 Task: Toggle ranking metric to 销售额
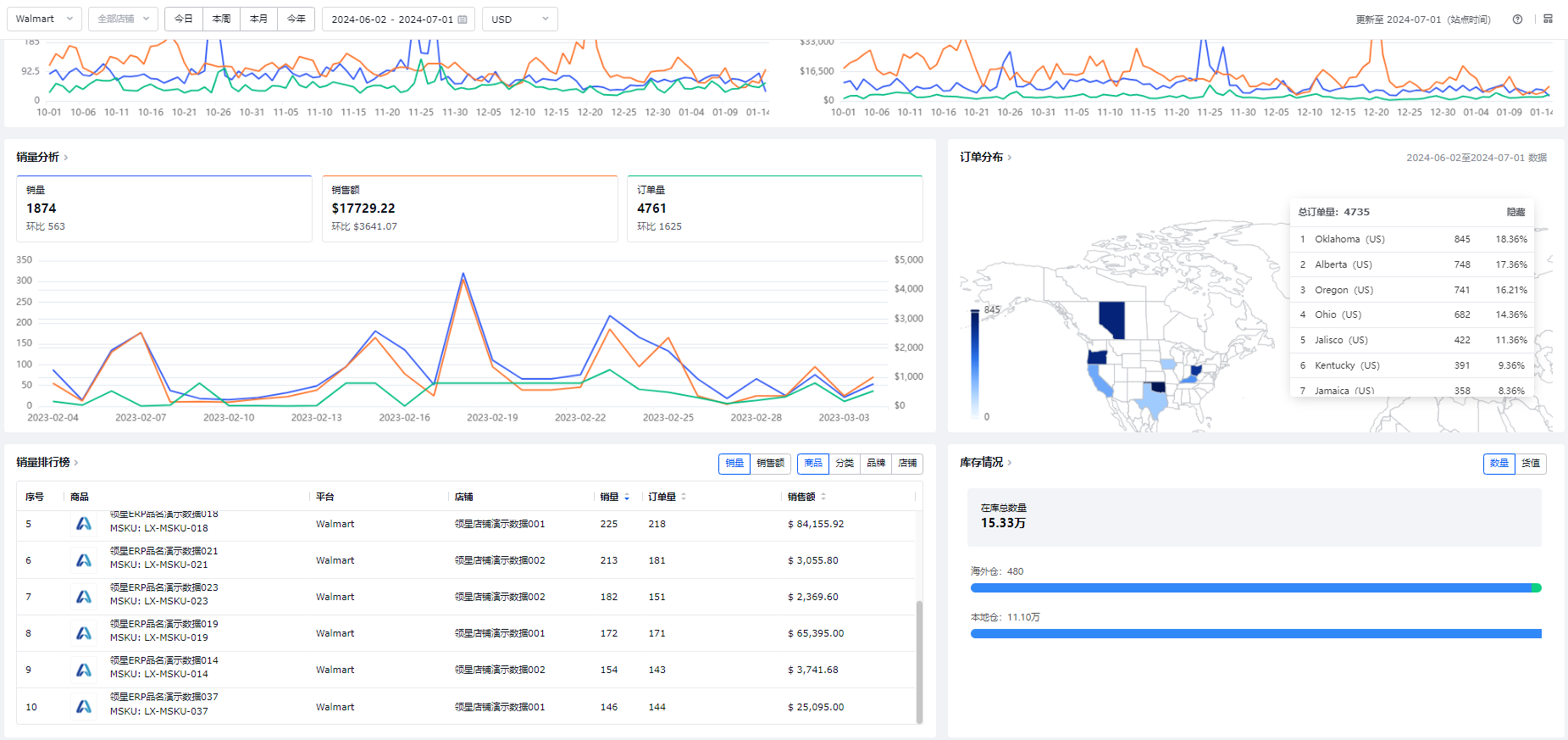(x=771, y=464)
